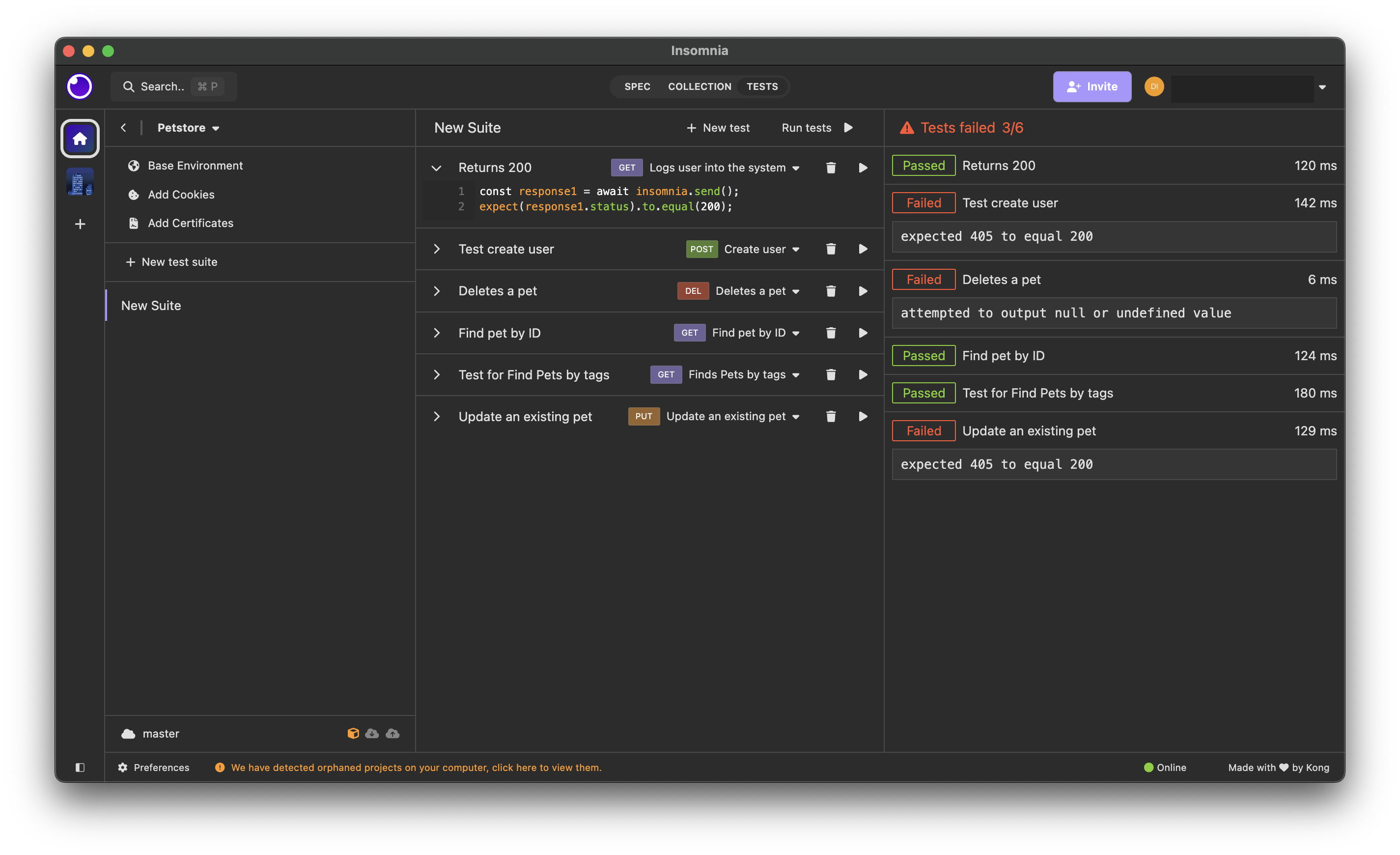This screenshot has height=855, width=1400.
Task: Open Add Certificates
Action: coord(181,224)
